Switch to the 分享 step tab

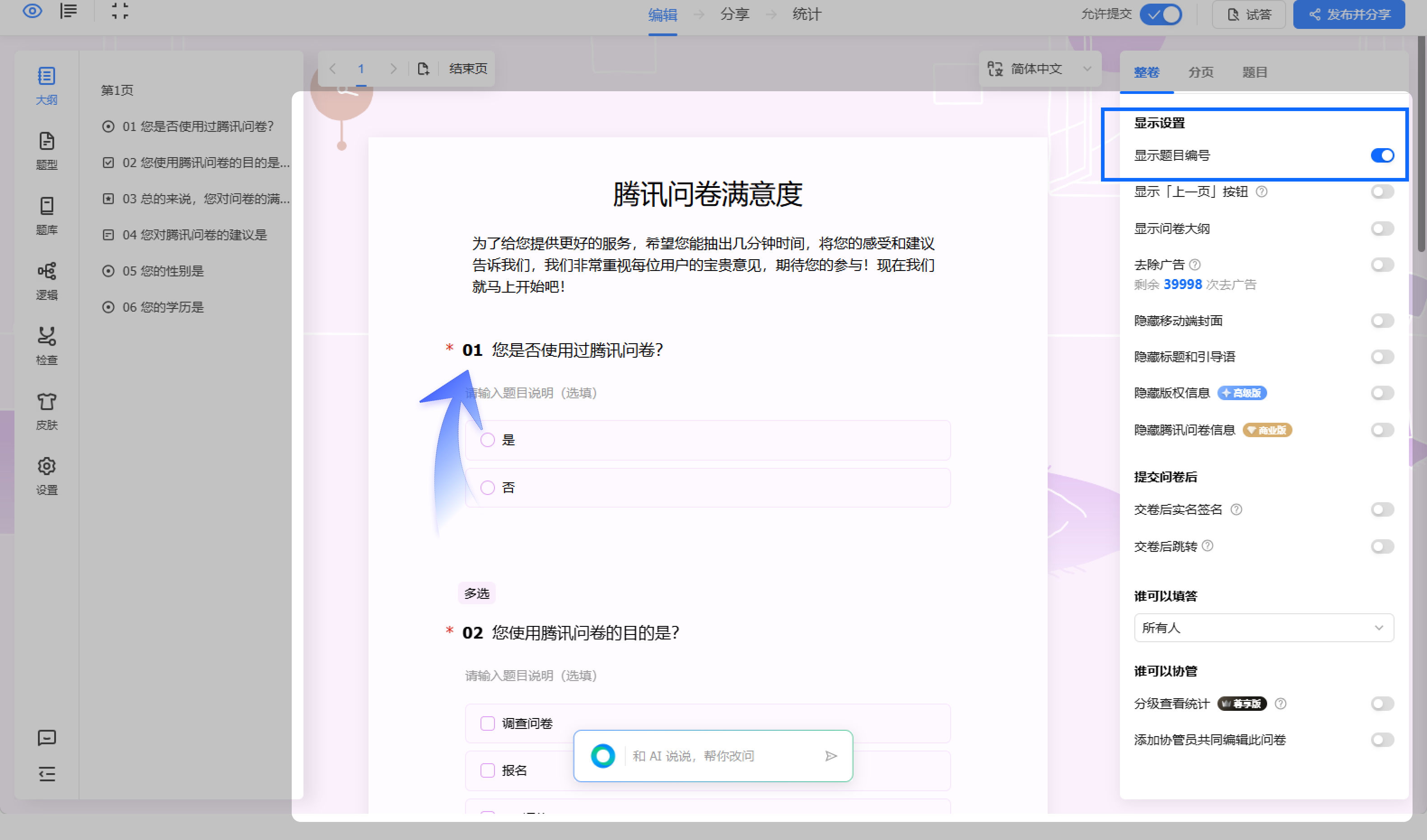click(734, 15)
